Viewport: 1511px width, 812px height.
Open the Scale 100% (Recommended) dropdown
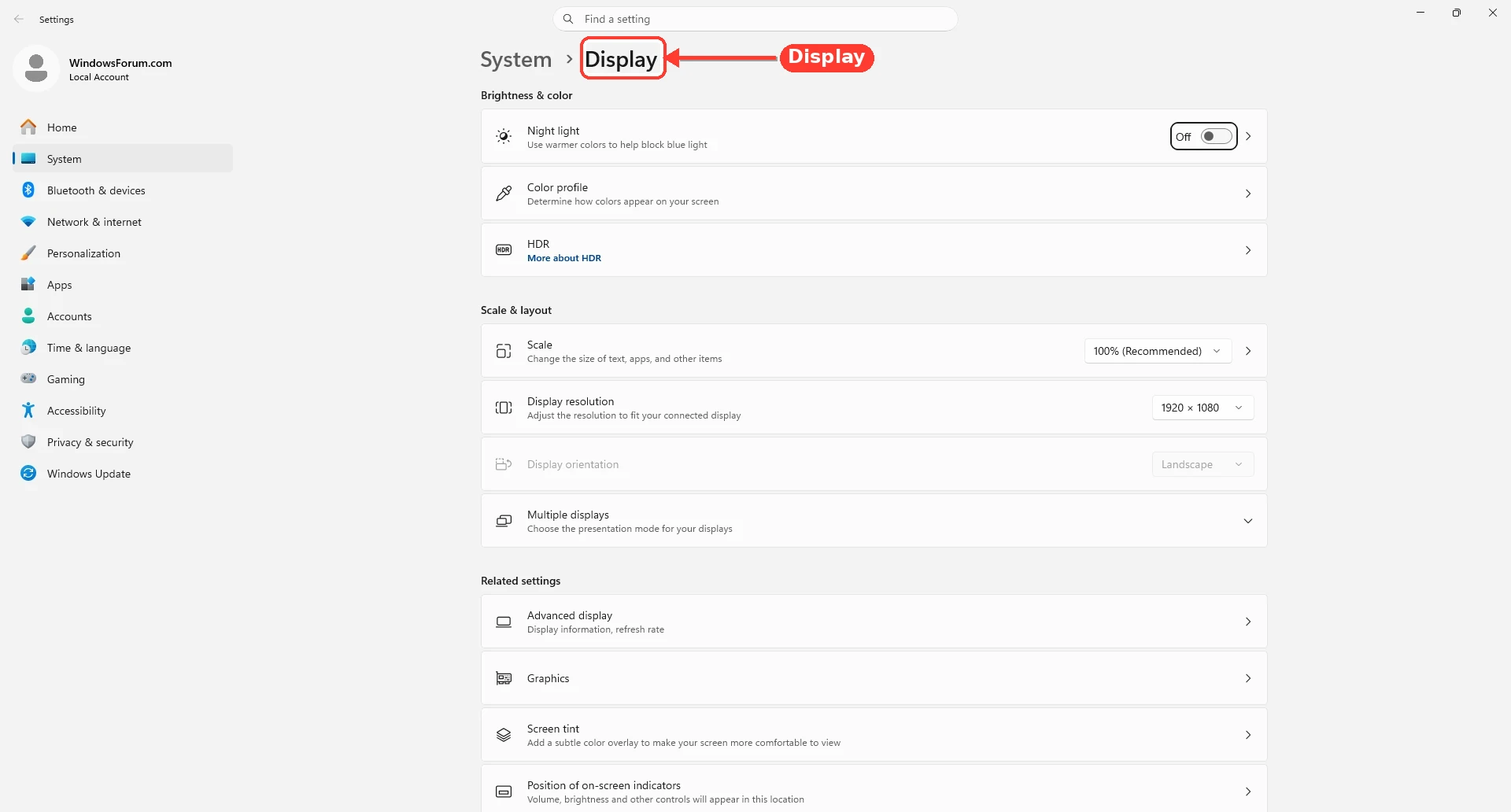coord(1157,351)
